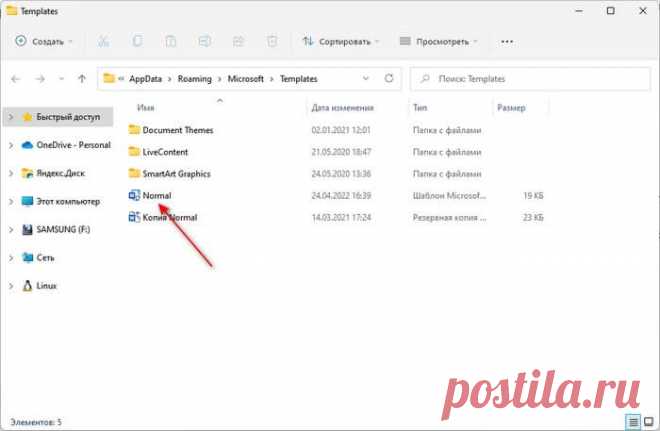
Task: Expand the Linux node
Action: point(11,286)
